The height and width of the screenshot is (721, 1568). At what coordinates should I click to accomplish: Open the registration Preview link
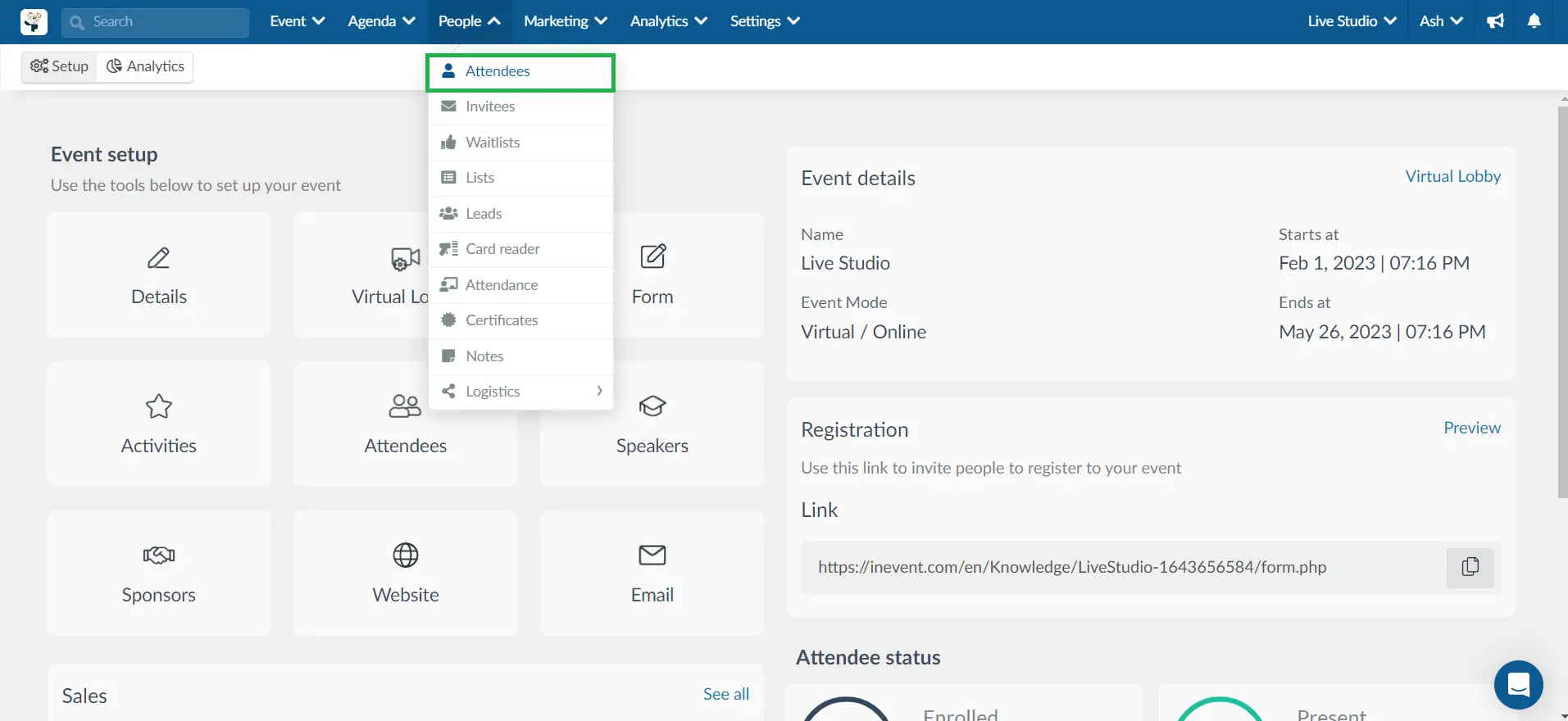[1472, 428]
